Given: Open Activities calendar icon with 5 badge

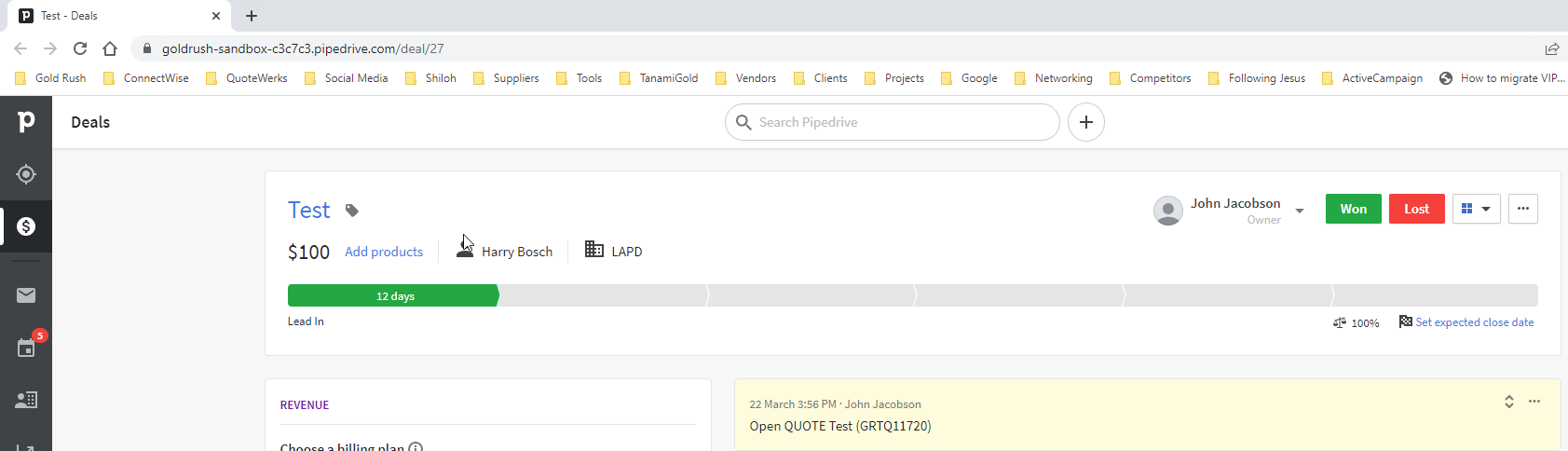Looking at the screenshot, I should [x=26, y=348].
